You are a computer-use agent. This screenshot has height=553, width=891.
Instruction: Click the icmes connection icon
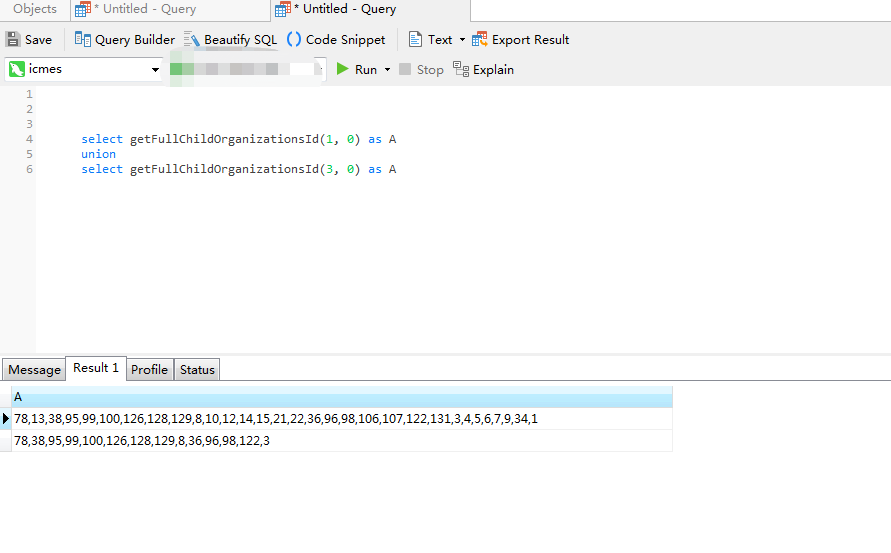click(16, 69)
